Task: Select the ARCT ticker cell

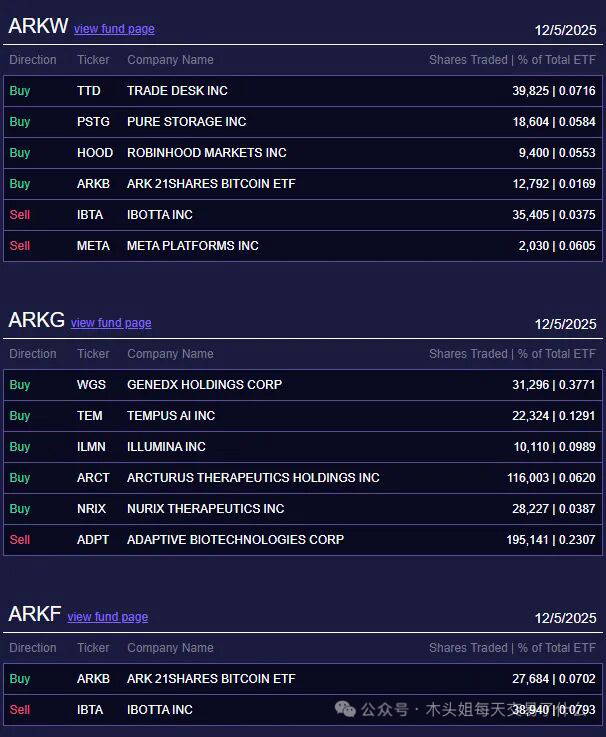Action: (x=93, y=478)
